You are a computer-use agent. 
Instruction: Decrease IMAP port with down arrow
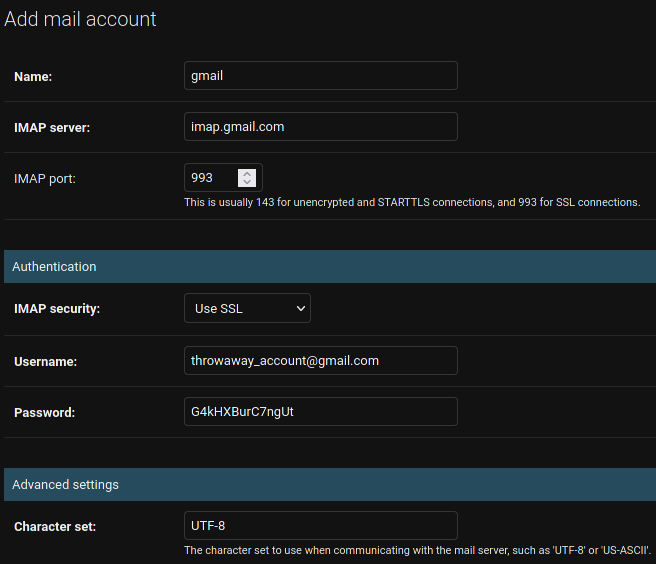click(247, 182)
